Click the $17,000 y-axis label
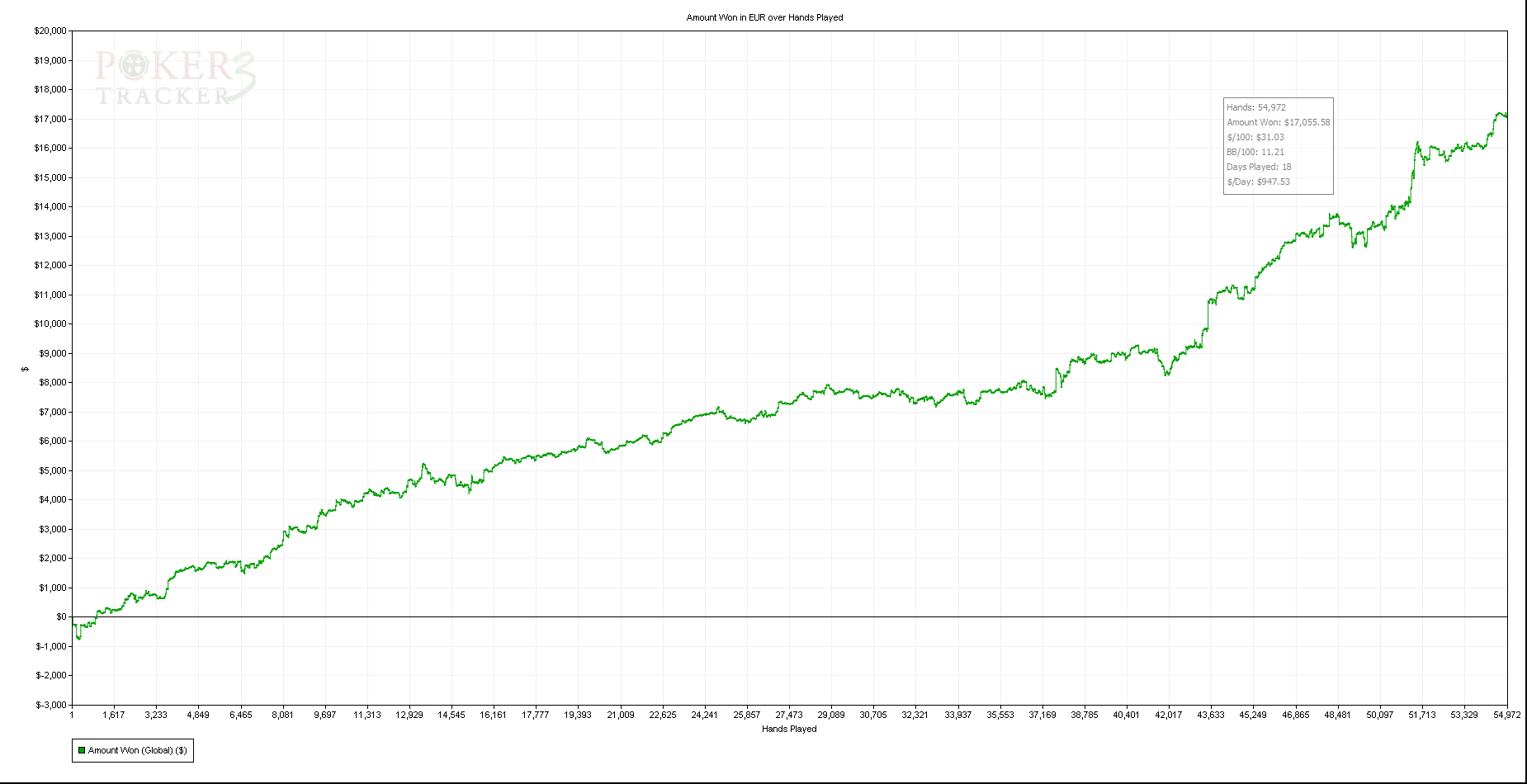This screenshot has height=784, width=1527. (50, 119)
